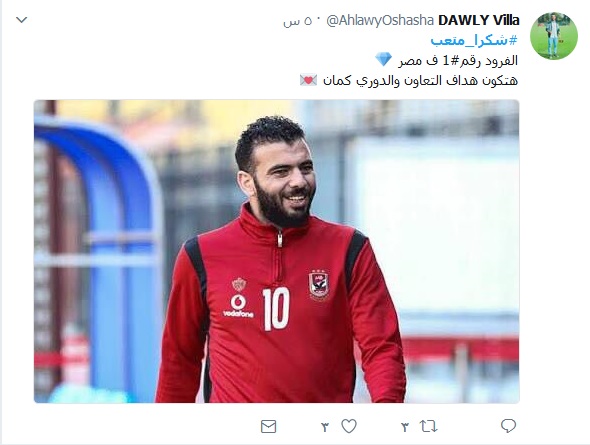Click the Al Ahly crest on the jersey
590x445 pixels.
319,285
